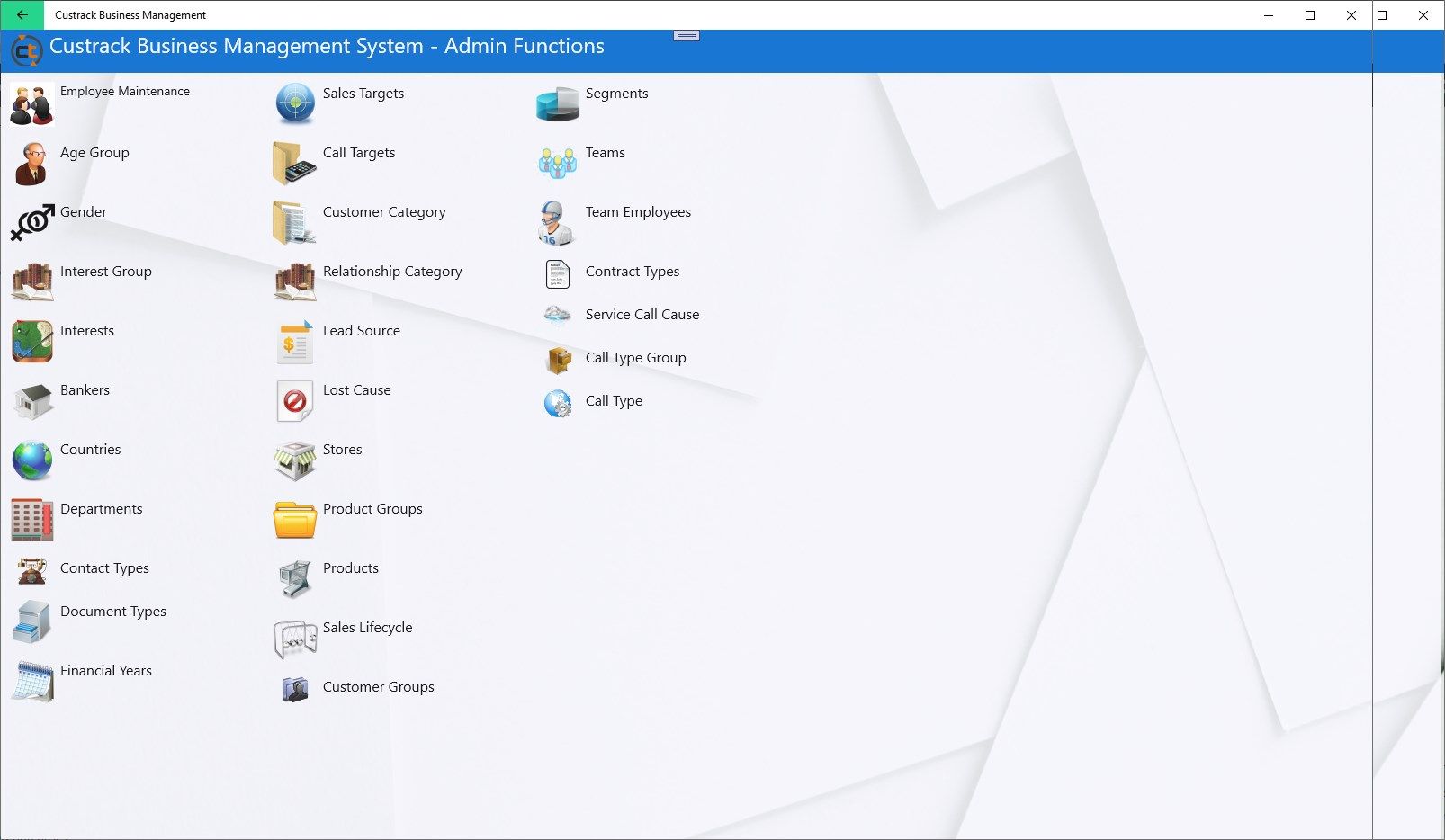Open the Call Type Group box icon
The height and width of the screenshot is (840, 1445).
(x=559, y=360)
